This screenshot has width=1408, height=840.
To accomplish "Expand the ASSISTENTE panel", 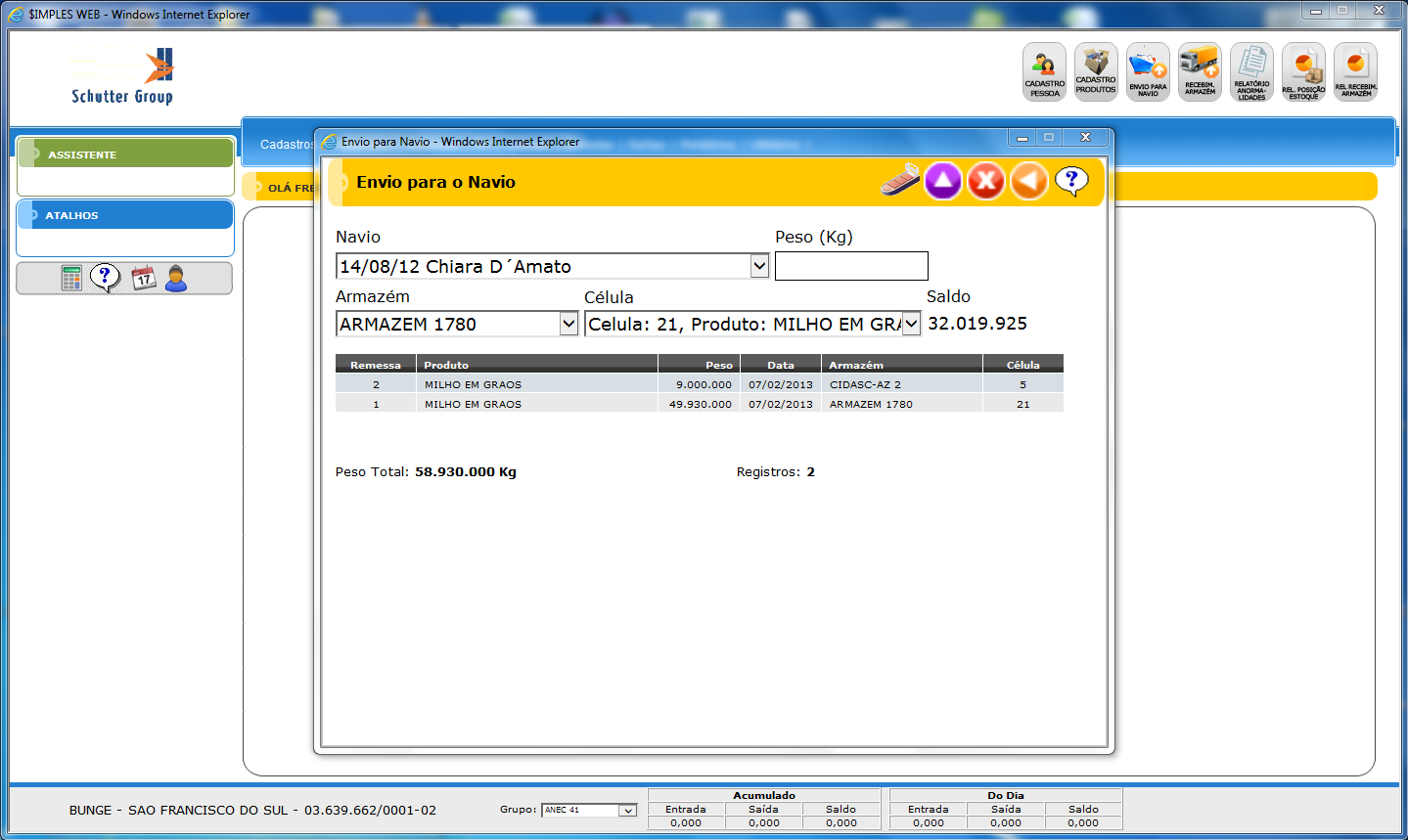I will tap(125, 155).
